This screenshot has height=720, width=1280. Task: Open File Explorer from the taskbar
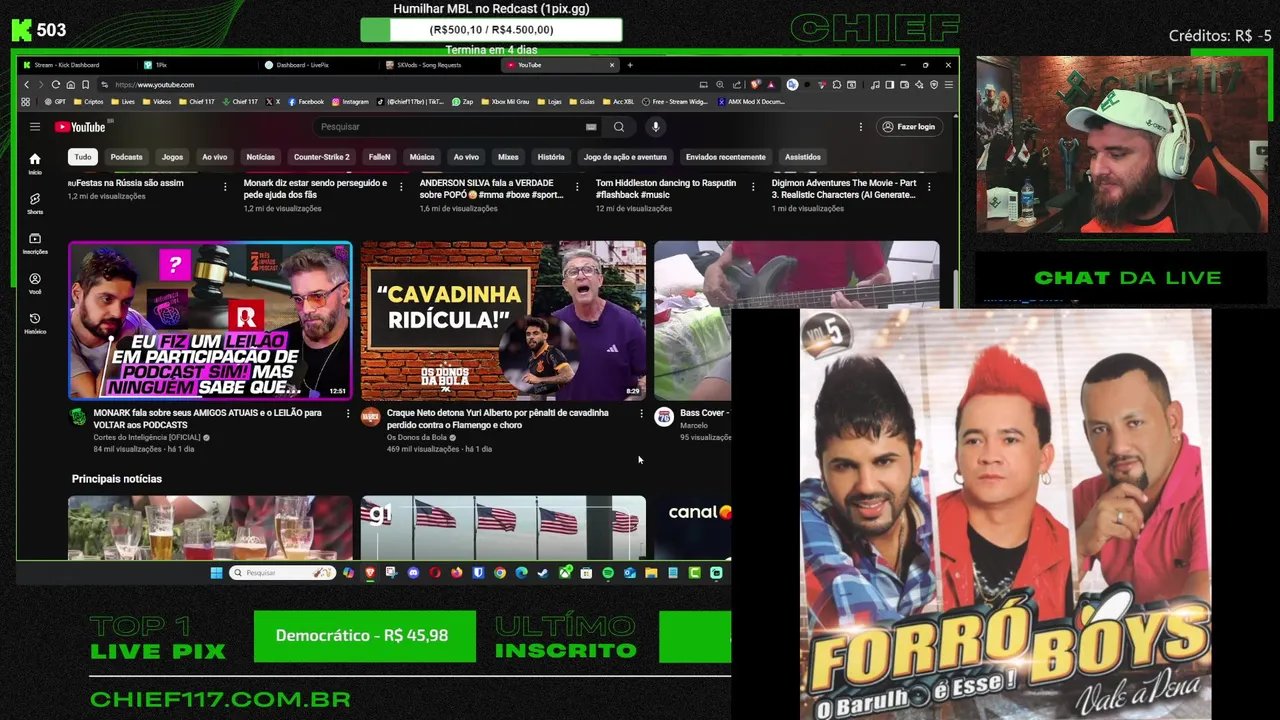tap(651, 573)
